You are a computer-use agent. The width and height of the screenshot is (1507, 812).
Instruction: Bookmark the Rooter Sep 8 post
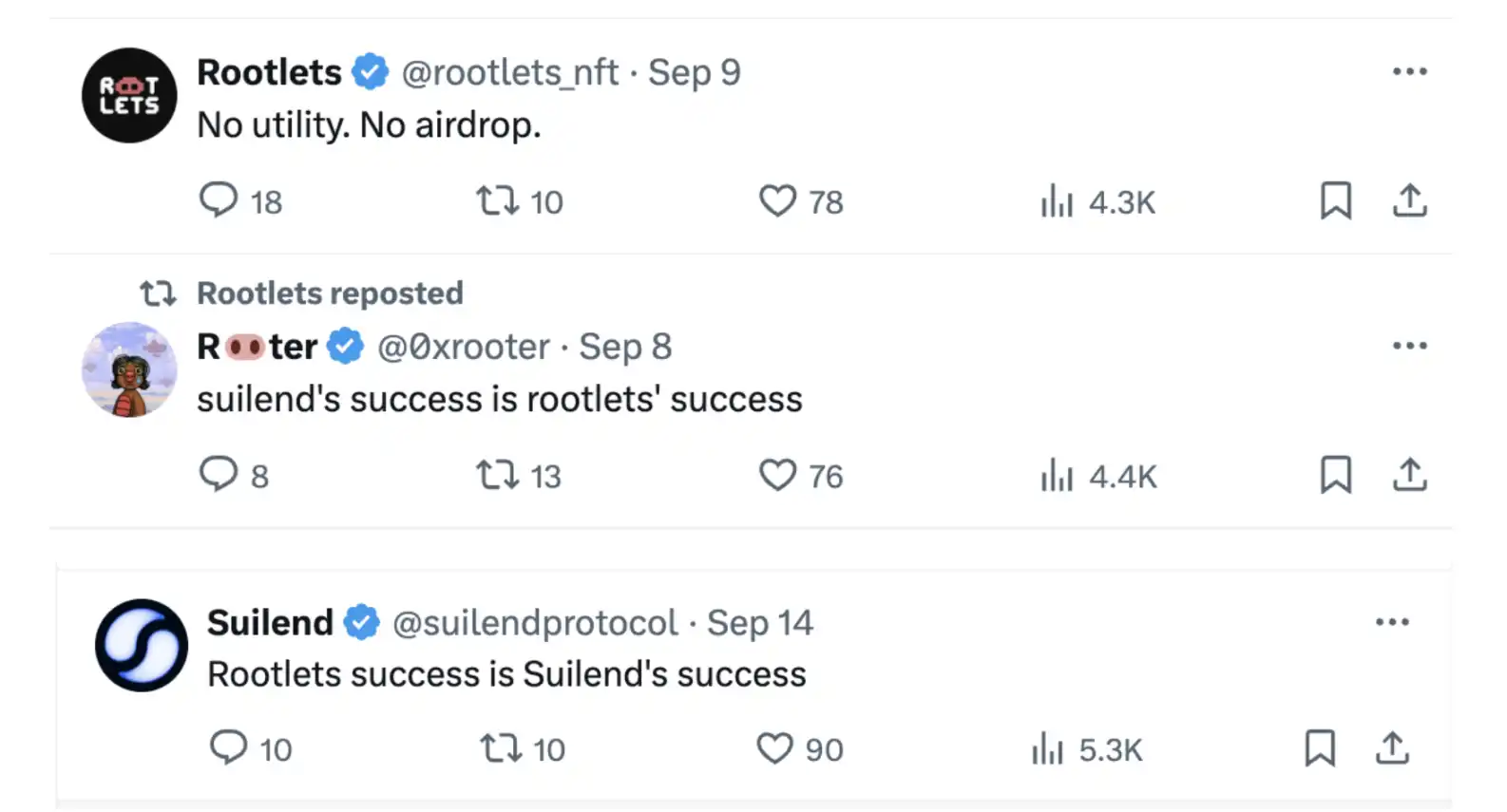[x=1335, y=474]
